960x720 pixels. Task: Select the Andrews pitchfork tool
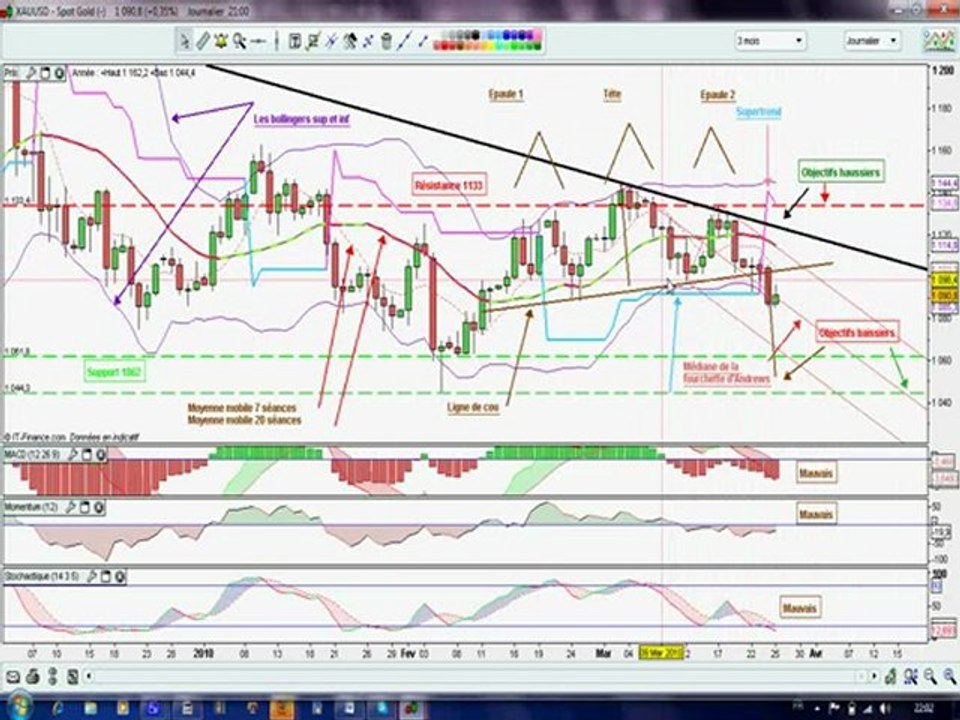tap(350, 41)
